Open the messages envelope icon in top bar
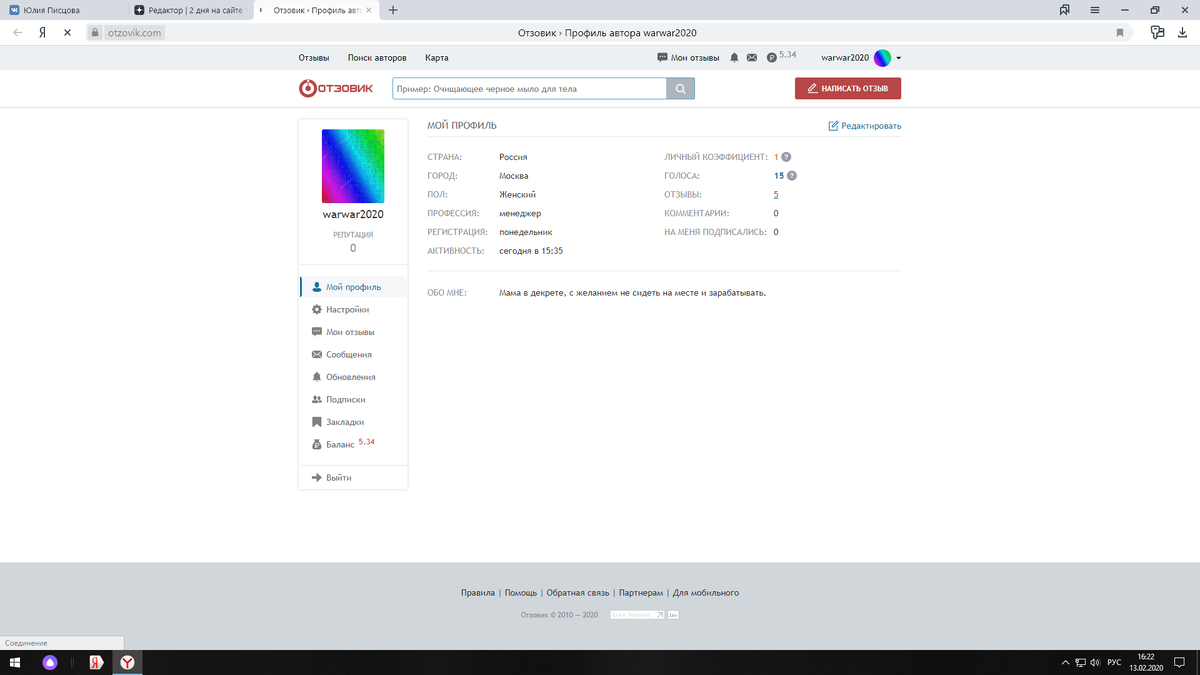Screen dimensions: 1200x675 pos(752,58)
